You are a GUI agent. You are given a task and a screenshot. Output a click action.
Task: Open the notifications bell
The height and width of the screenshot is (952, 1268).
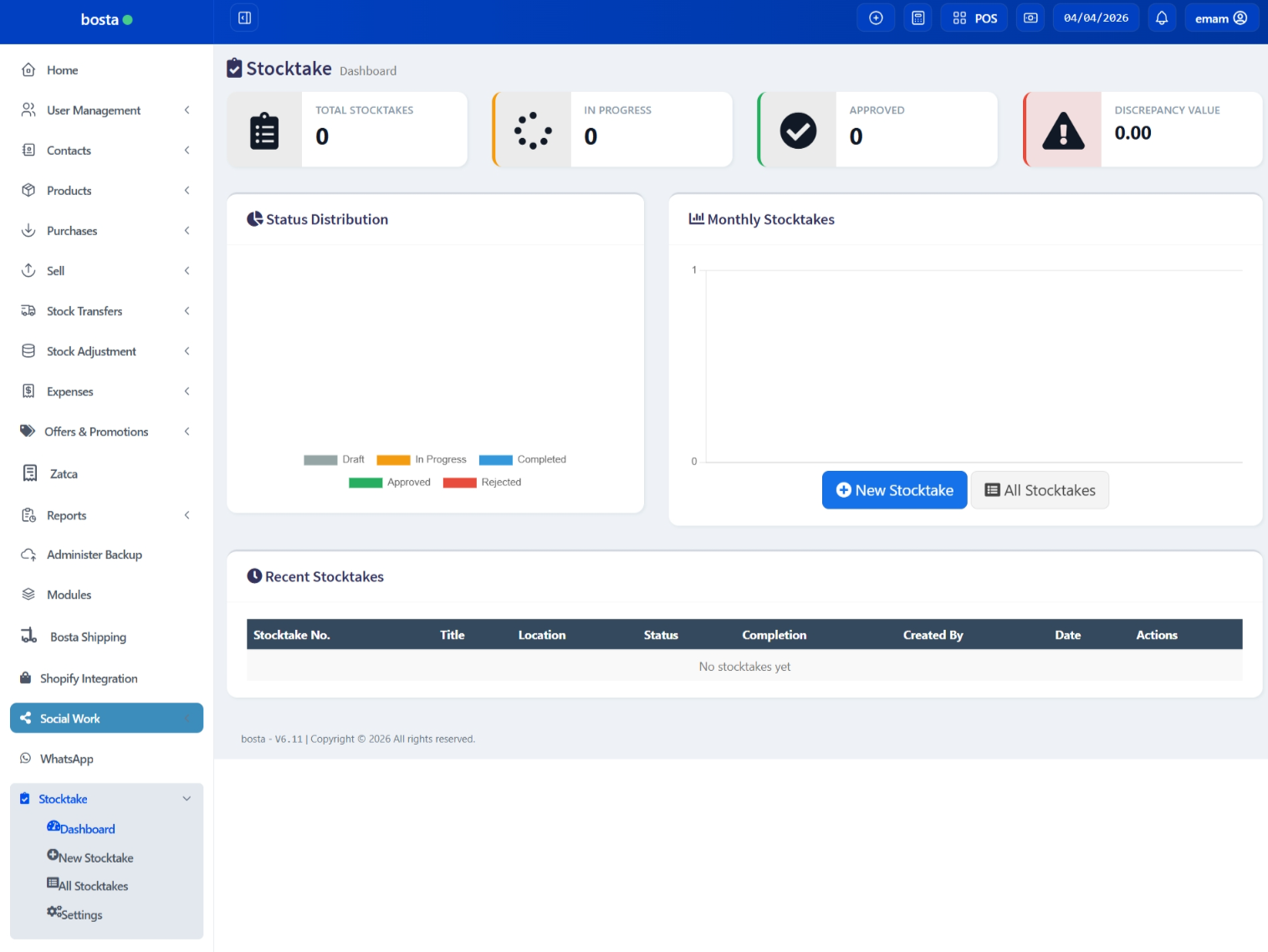(x=1161, y=18)
